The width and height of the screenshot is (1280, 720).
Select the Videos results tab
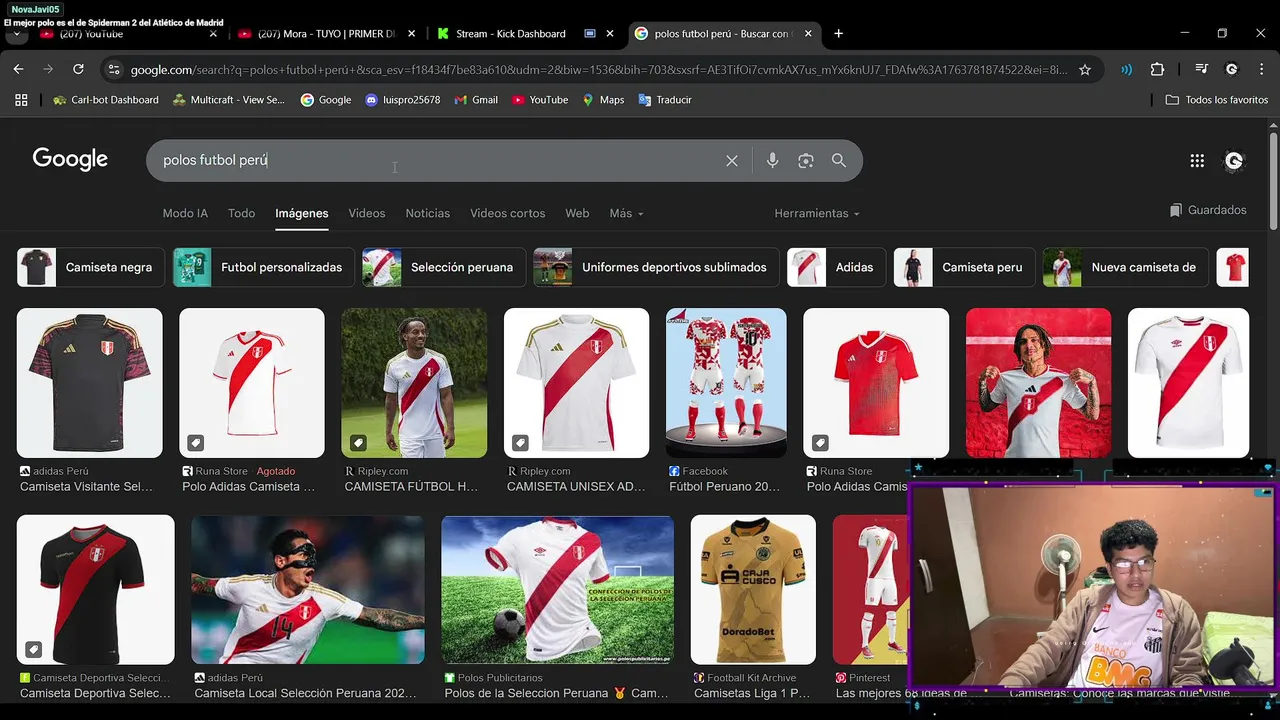pos(367,214)
